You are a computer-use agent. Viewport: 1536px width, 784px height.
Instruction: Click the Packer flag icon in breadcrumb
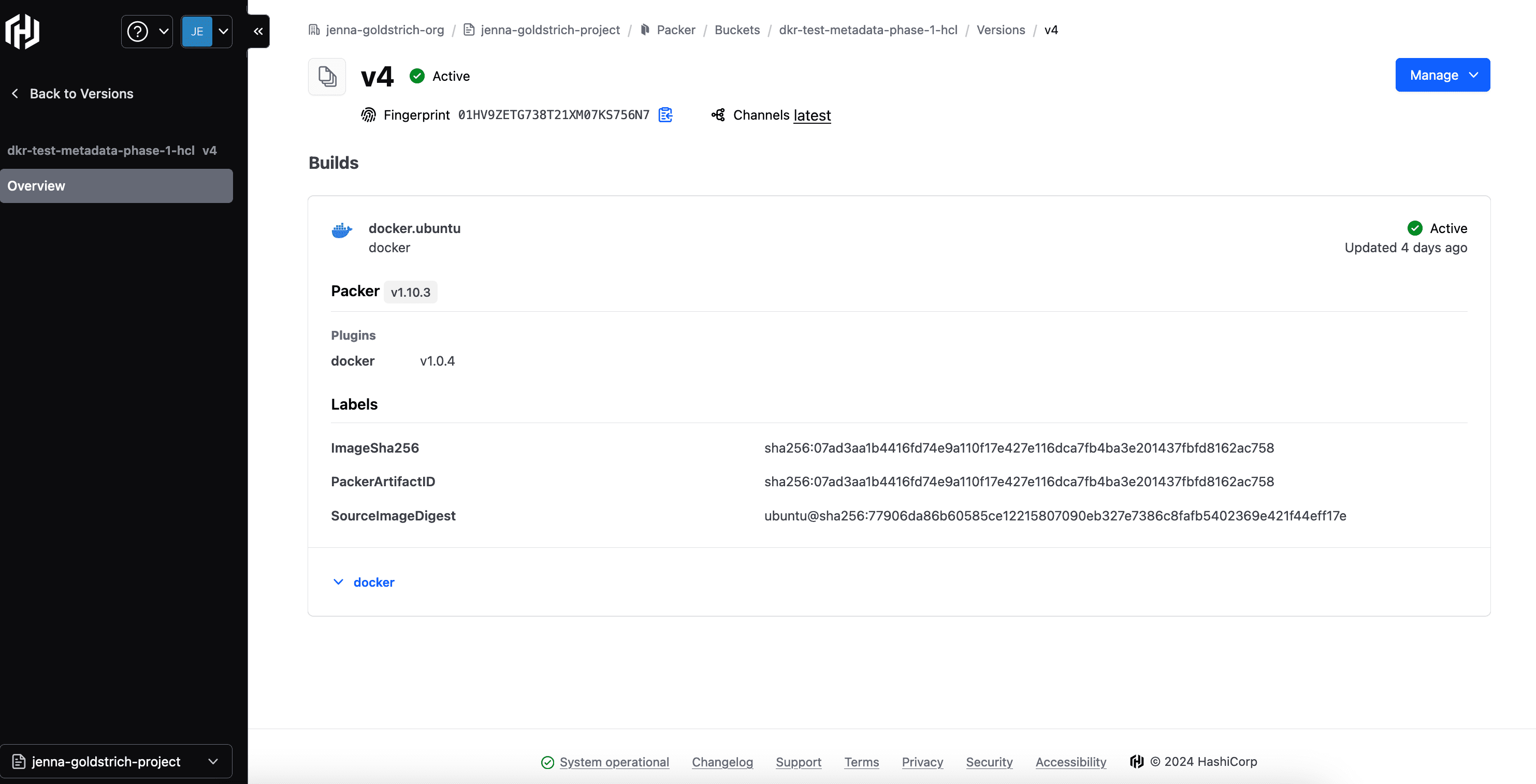click(646, 29)
